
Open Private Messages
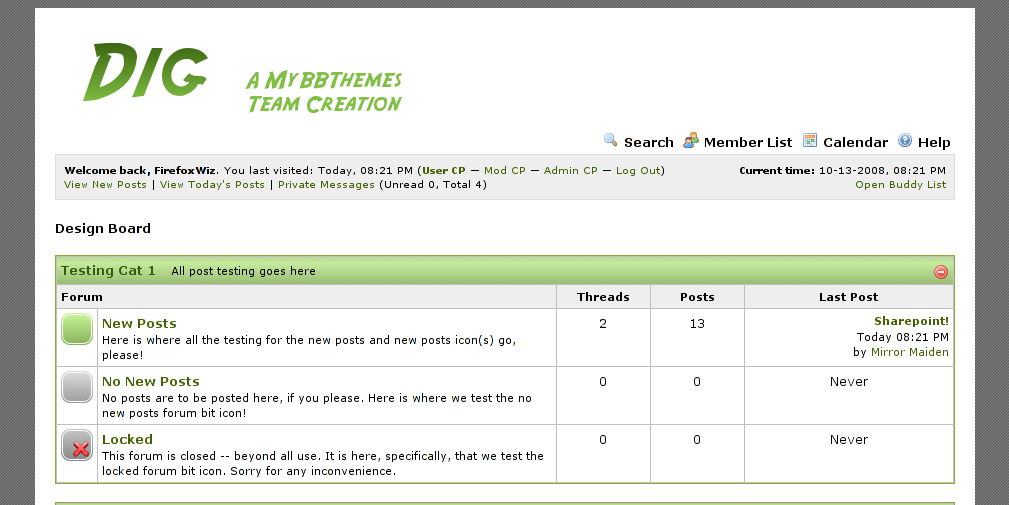pos(326,185)
